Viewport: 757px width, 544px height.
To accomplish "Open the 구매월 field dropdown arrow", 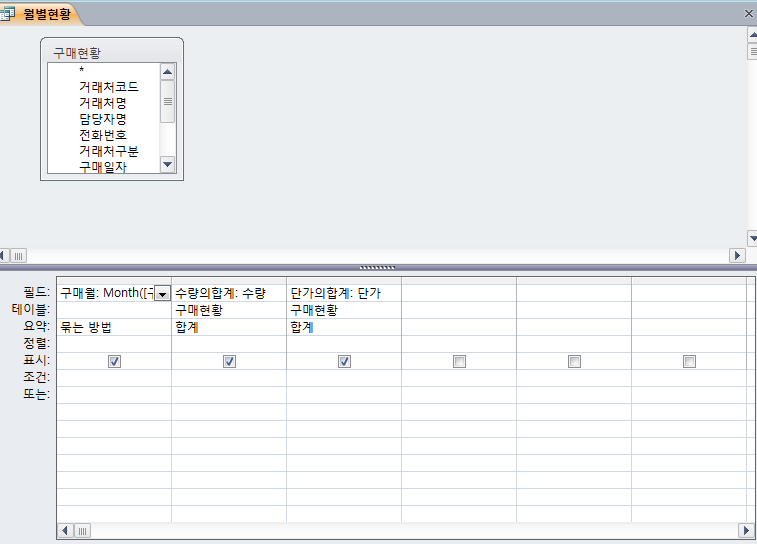I will click(x=162, y=294).
